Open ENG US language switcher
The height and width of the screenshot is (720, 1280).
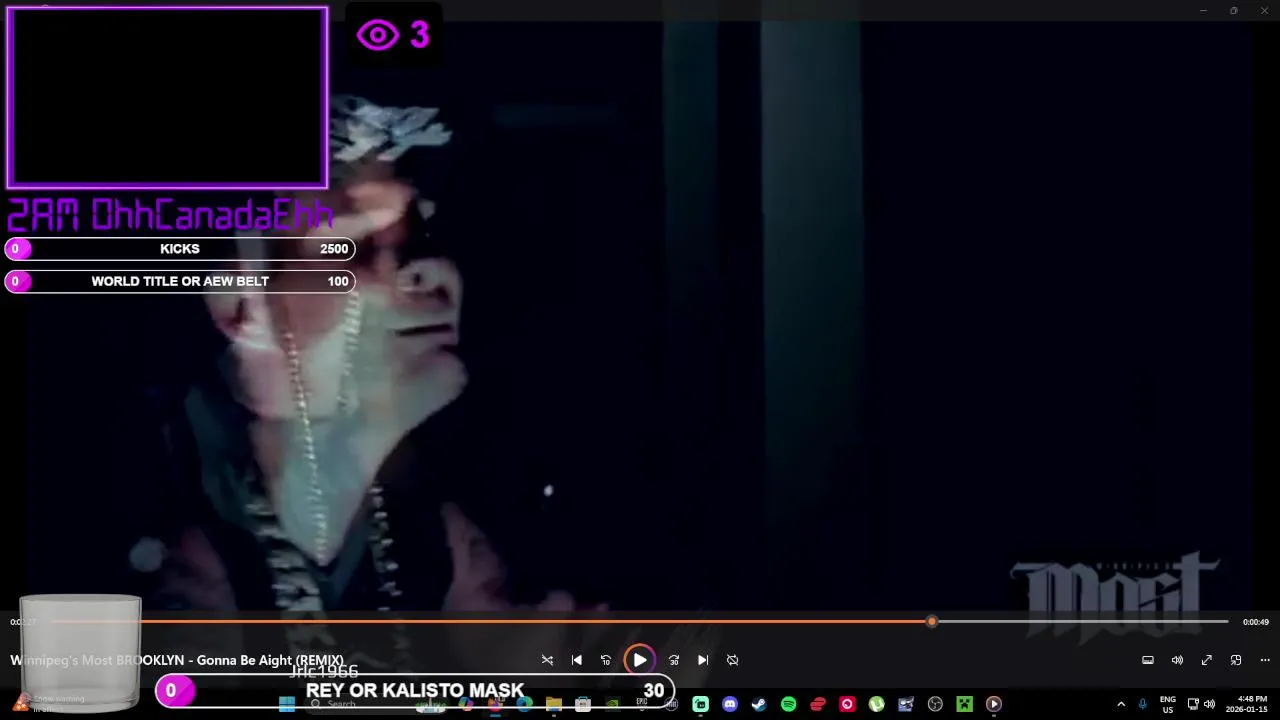tap(1167, 704)
